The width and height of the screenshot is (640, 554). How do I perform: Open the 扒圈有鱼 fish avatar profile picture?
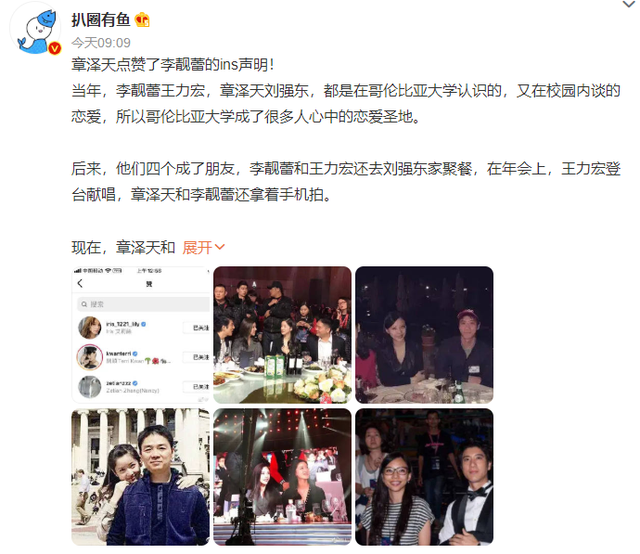point(35,29)
